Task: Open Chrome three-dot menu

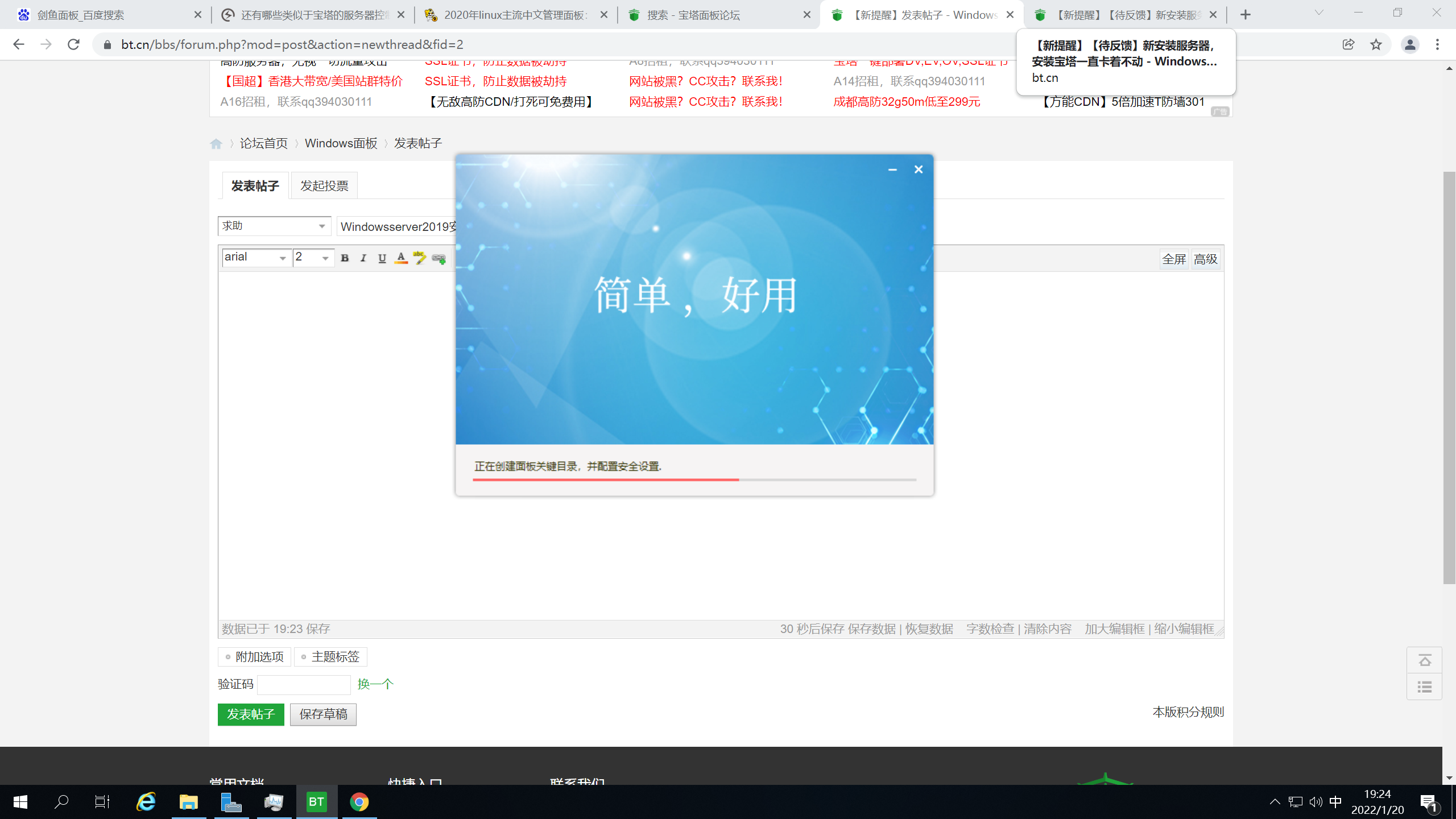Action: pyautogui.click(x=1437, y=44)
